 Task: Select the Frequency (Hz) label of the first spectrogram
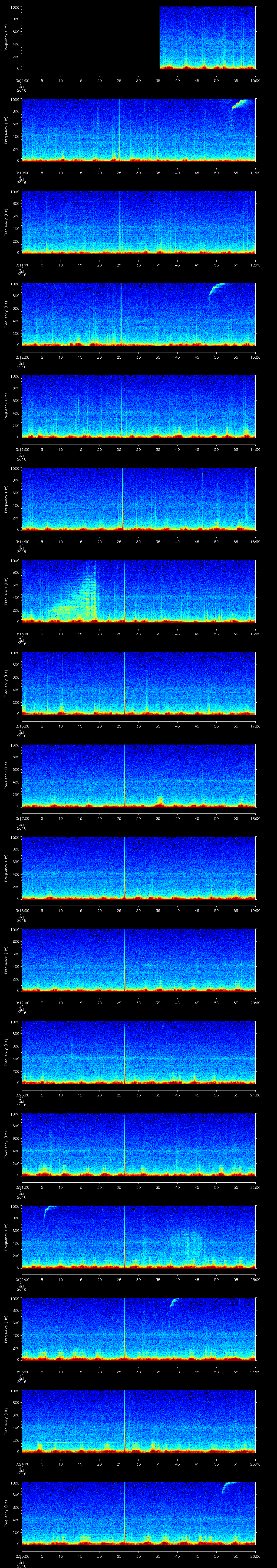tap(7, 38)
